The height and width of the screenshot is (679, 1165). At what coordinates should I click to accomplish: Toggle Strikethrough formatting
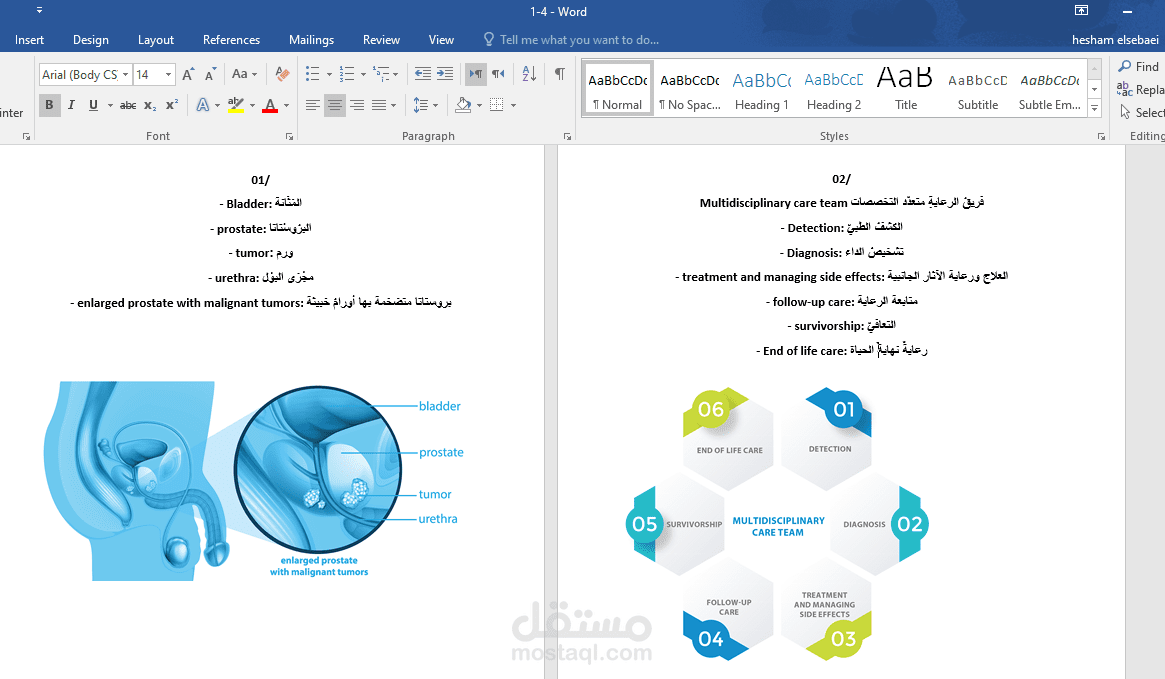coord(128,105)
